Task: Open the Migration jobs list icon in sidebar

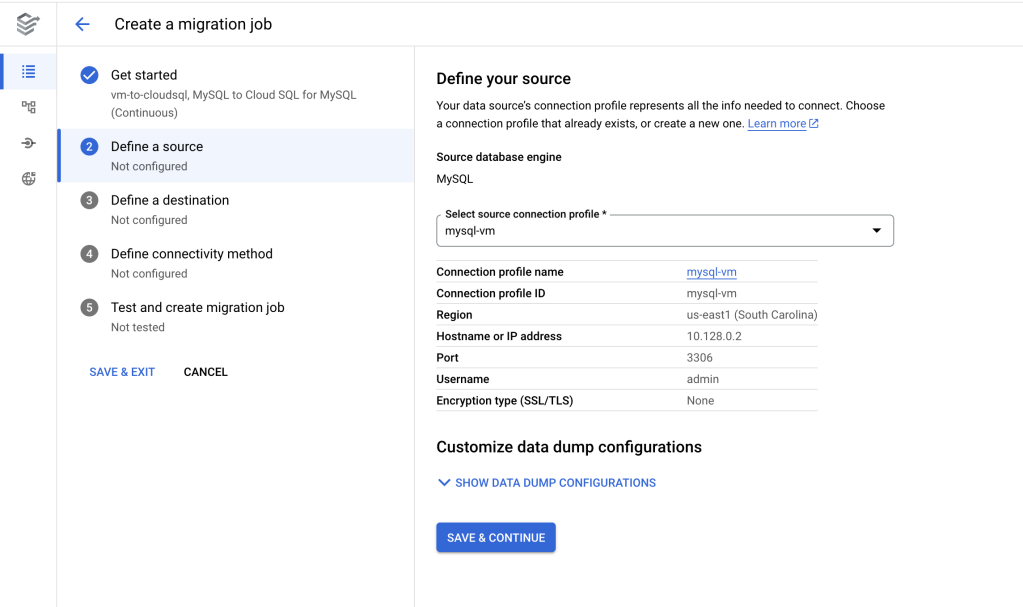Action: (28, 72)
